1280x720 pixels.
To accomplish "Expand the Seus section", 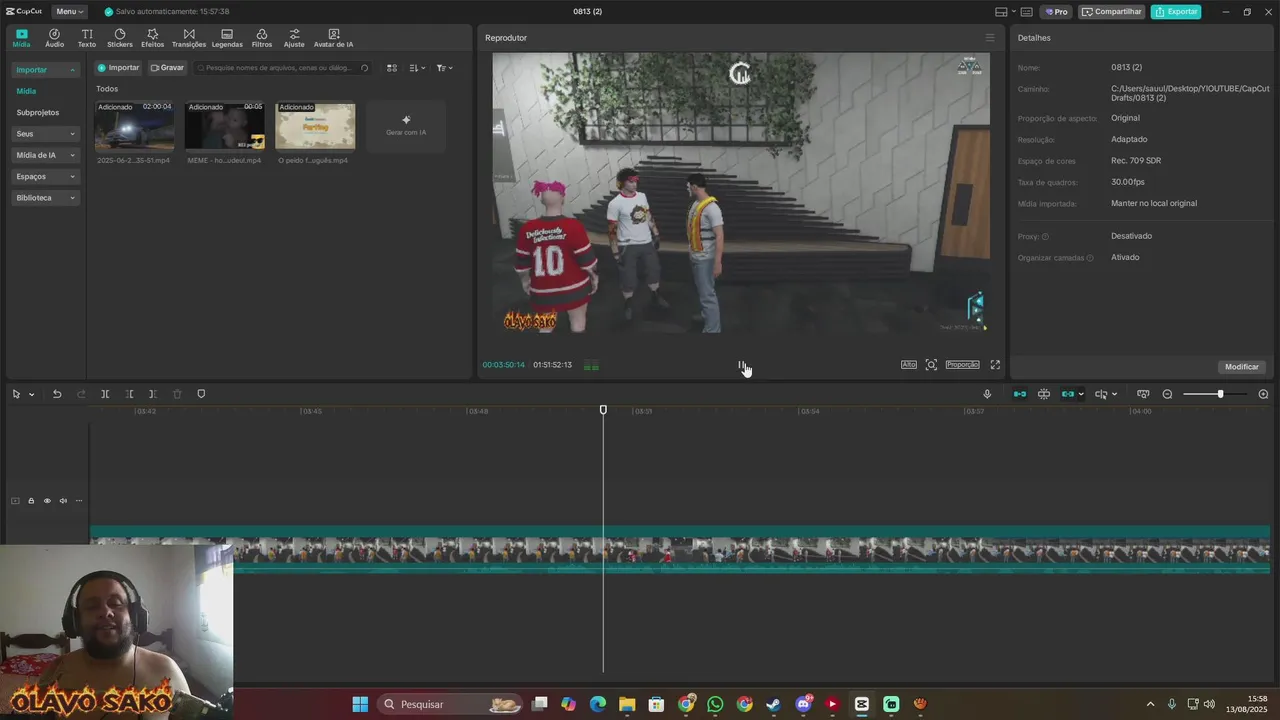I will click(45, 134).
